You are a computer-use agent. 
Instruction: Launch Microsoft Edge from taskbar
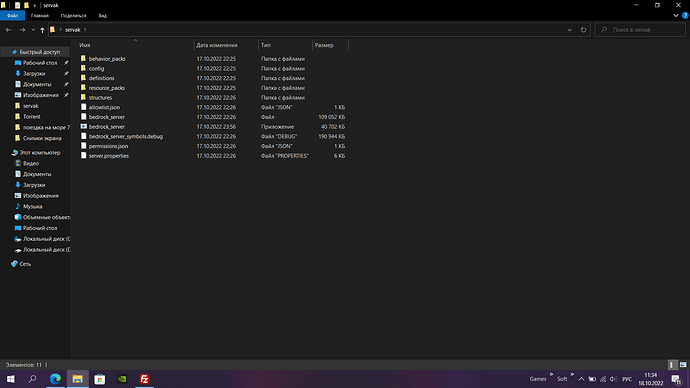pyautogui.click(x=55, y=379)
